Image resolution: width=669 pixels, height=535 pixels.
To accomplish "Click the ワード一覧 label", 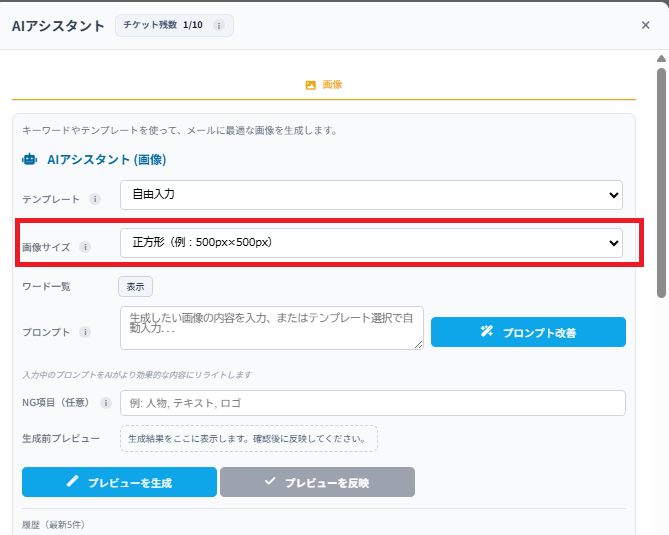I will 46,286.
